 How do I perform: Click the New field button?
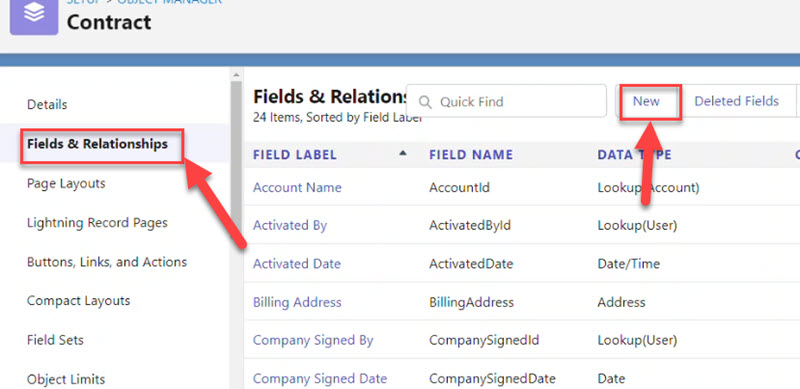tap(647, 101)
